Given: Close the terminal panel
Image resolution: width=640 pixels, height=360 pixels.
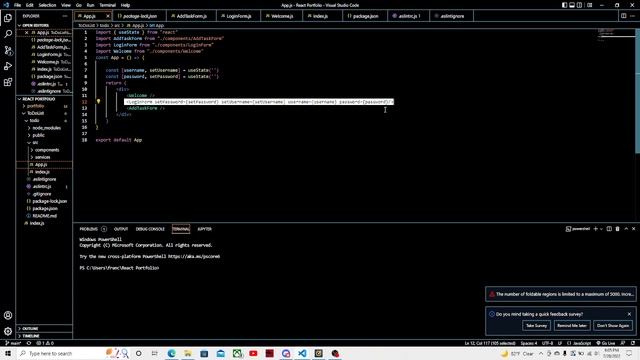Looking at the screenshot, I should point(633,229).
